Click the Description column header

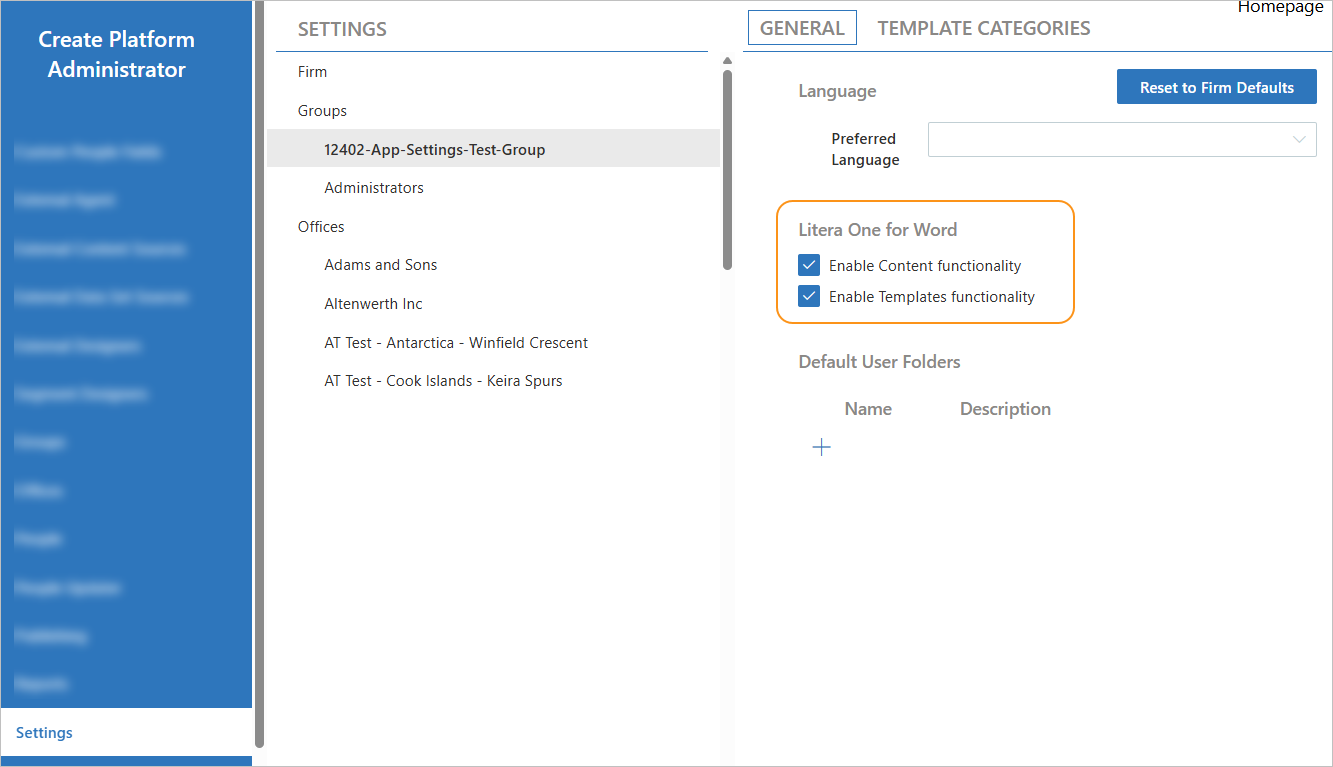[x=1005, y=409]
